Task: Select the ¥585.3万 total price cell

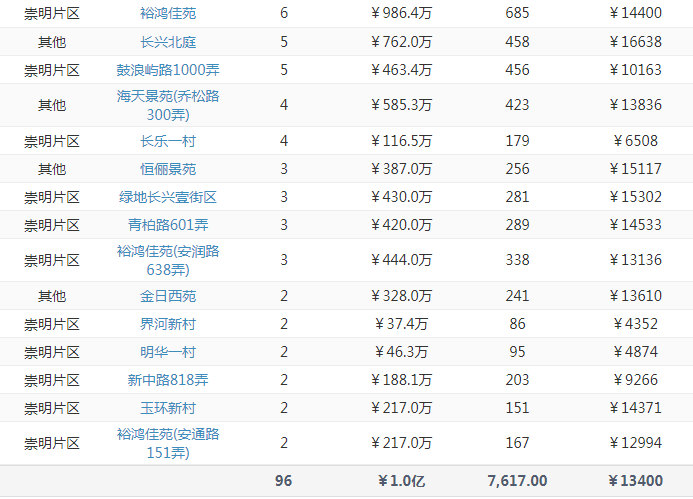Action: pyautogui.click(x=401, y=105)
